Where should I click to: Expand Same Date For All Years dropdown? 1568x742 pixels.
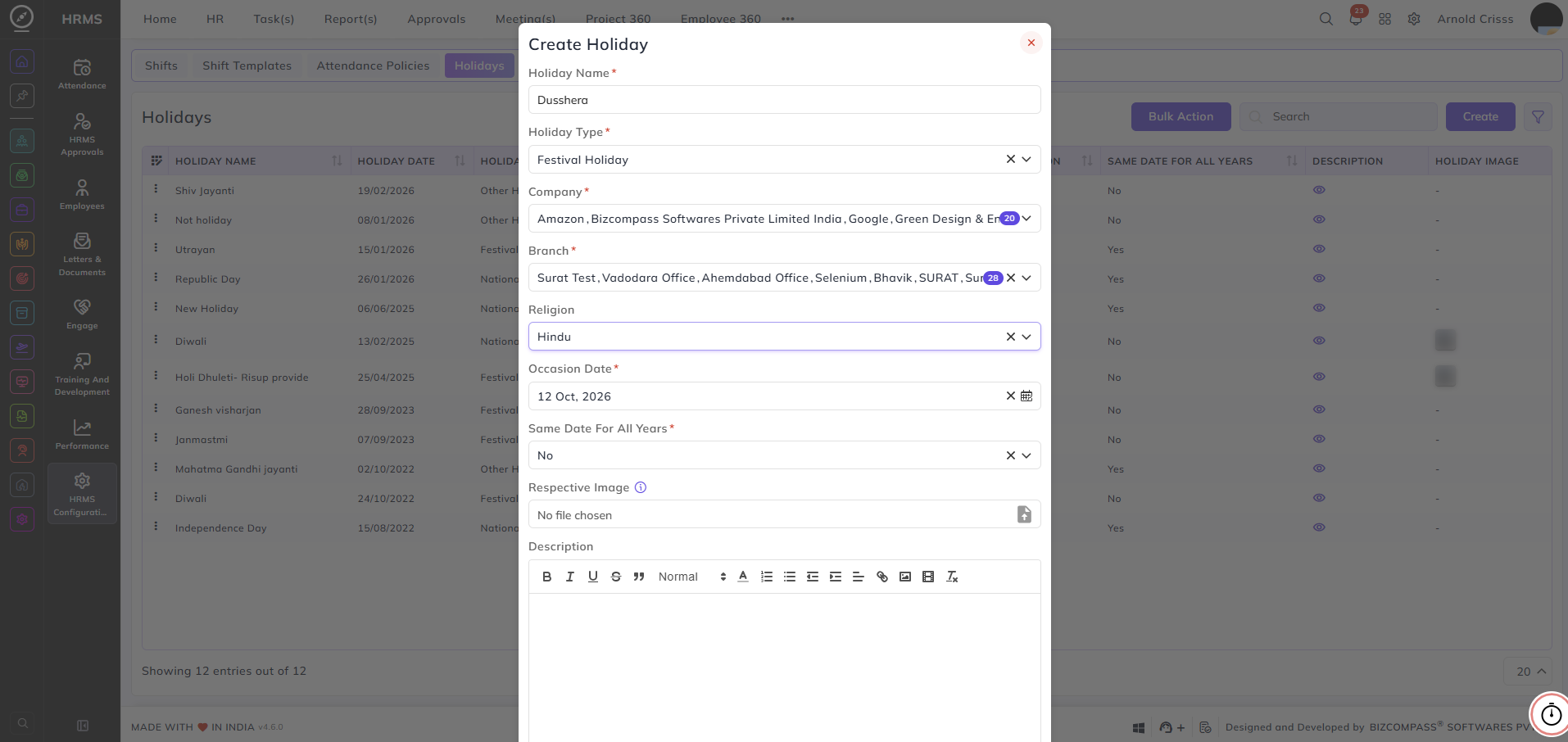tap(1026, 455)
